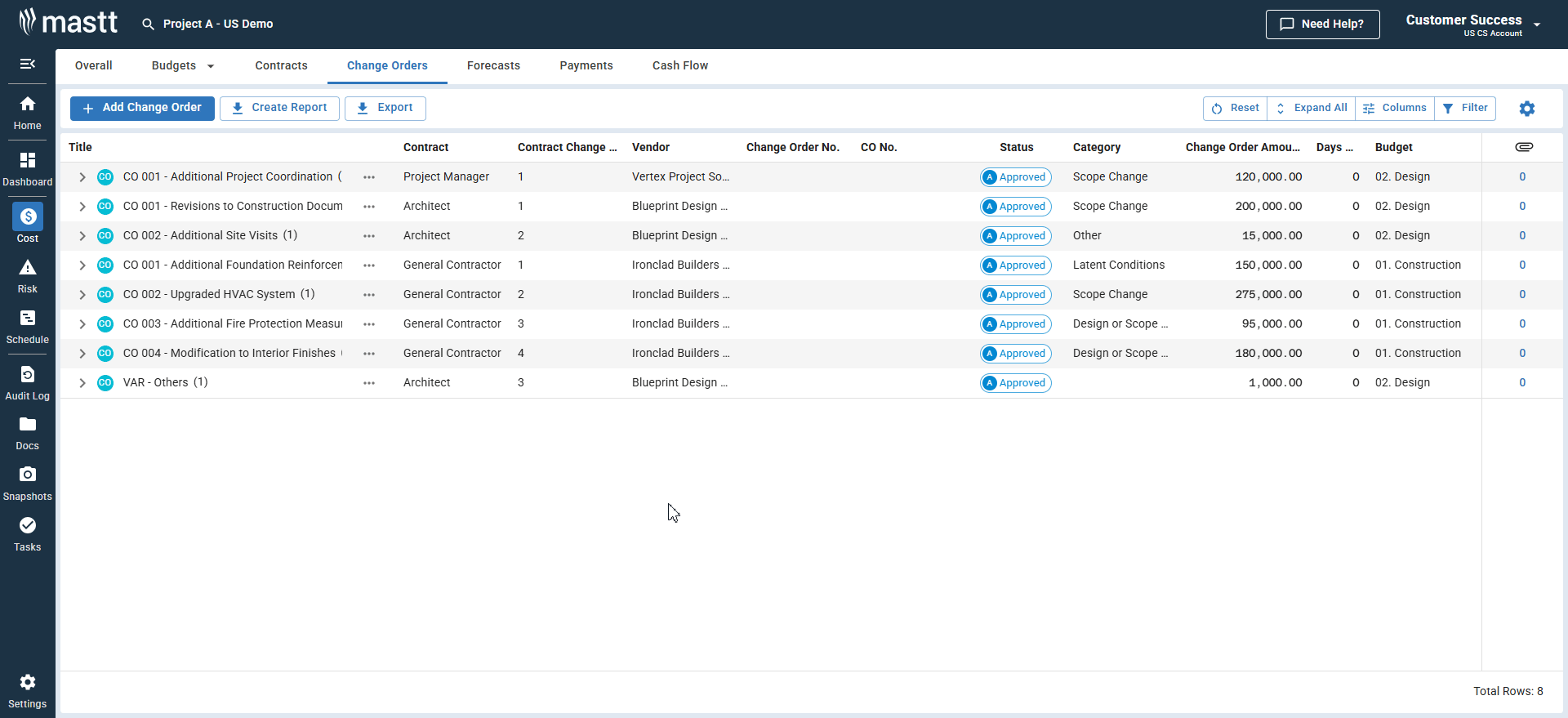Screen dimensions: 1568x718
Task: Sort by the Status column header
Action: click(x=1016, y=148)
